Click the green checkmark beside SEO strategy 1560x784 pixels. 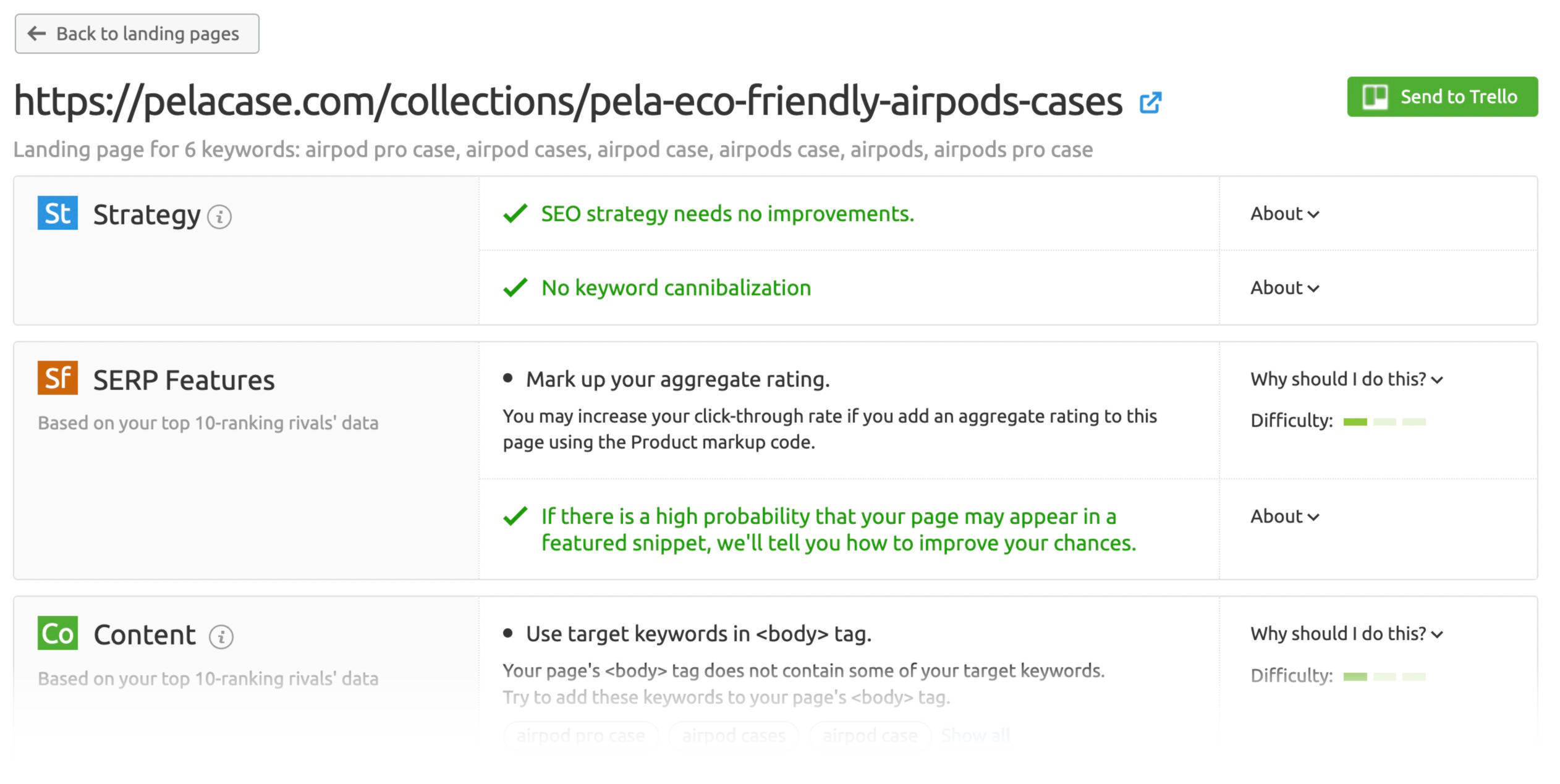pos(515,214)
